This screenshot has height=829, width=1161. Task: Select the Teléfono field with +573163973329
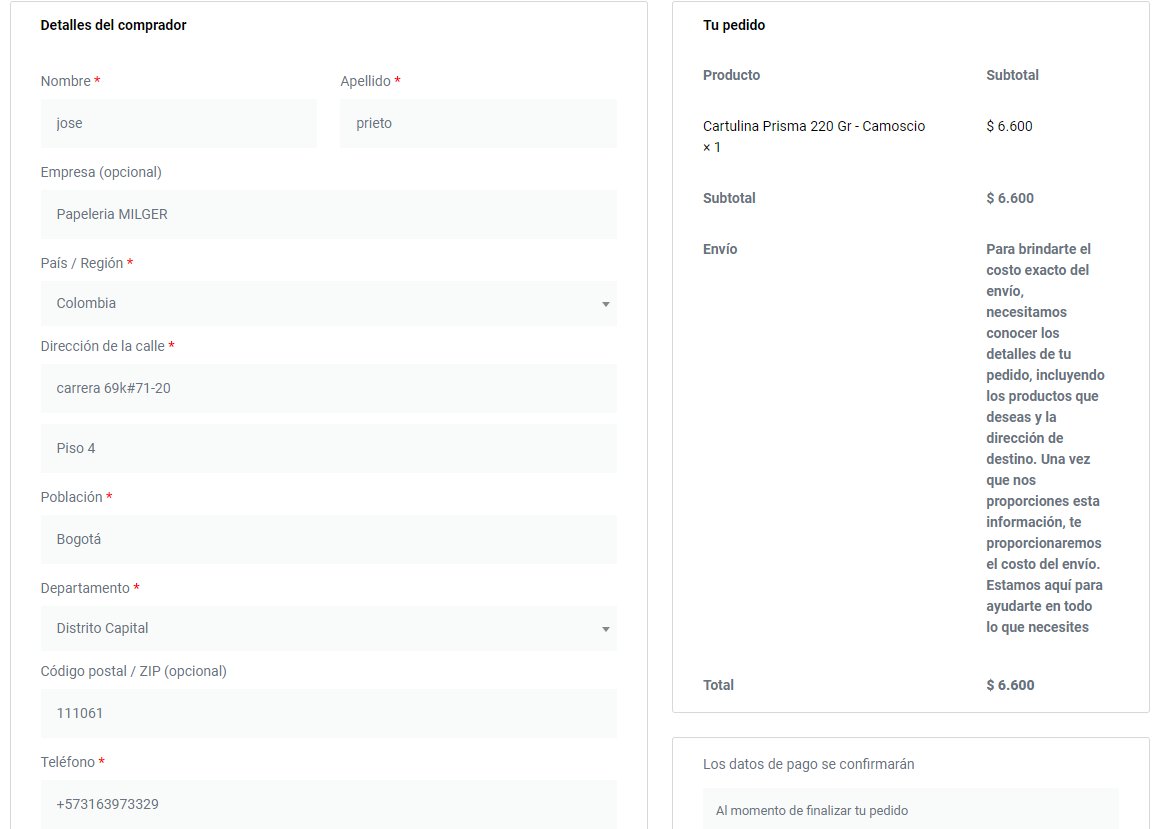(328, 804)
